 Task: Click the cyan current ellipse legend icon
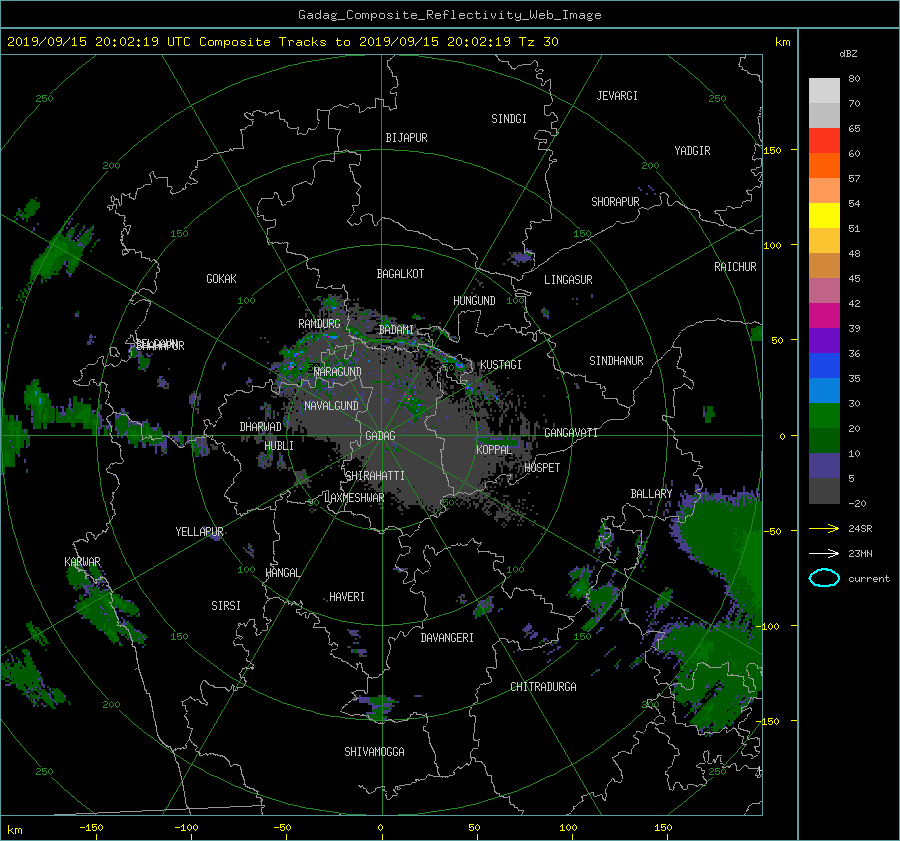[x=824, y=578]
